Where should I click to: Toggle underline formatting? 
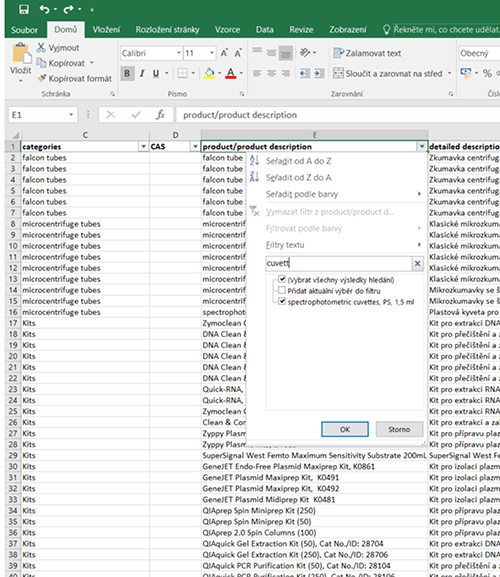point(156,74)
